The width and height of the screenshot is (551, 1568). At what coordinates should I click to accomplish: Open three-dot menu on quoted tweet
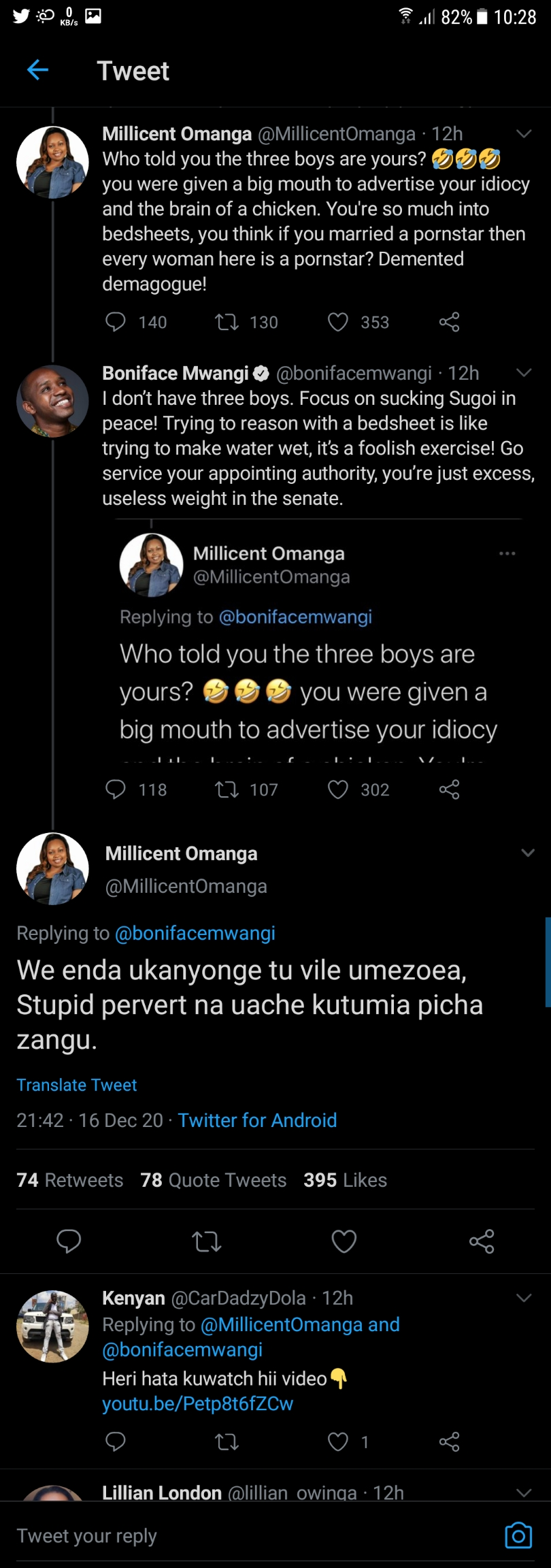(x=507, y=553)
